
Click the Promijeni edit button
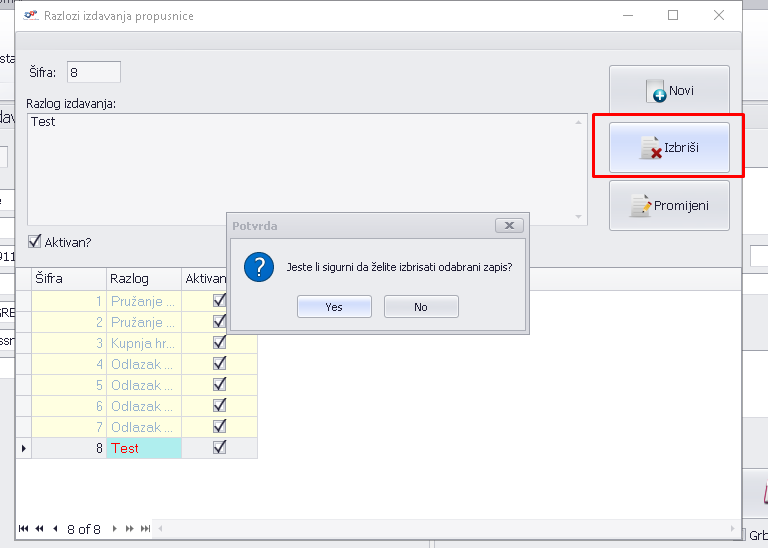pos(669,206)
